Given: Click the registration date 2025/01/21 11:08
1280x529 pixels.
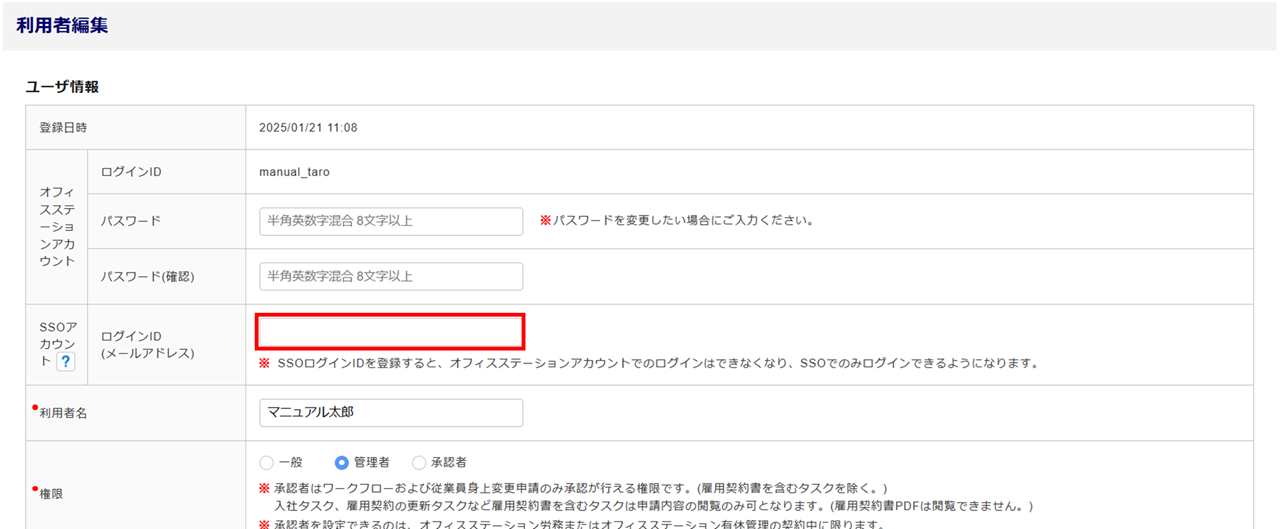Looking at the screenshot, I should [308, 128].
